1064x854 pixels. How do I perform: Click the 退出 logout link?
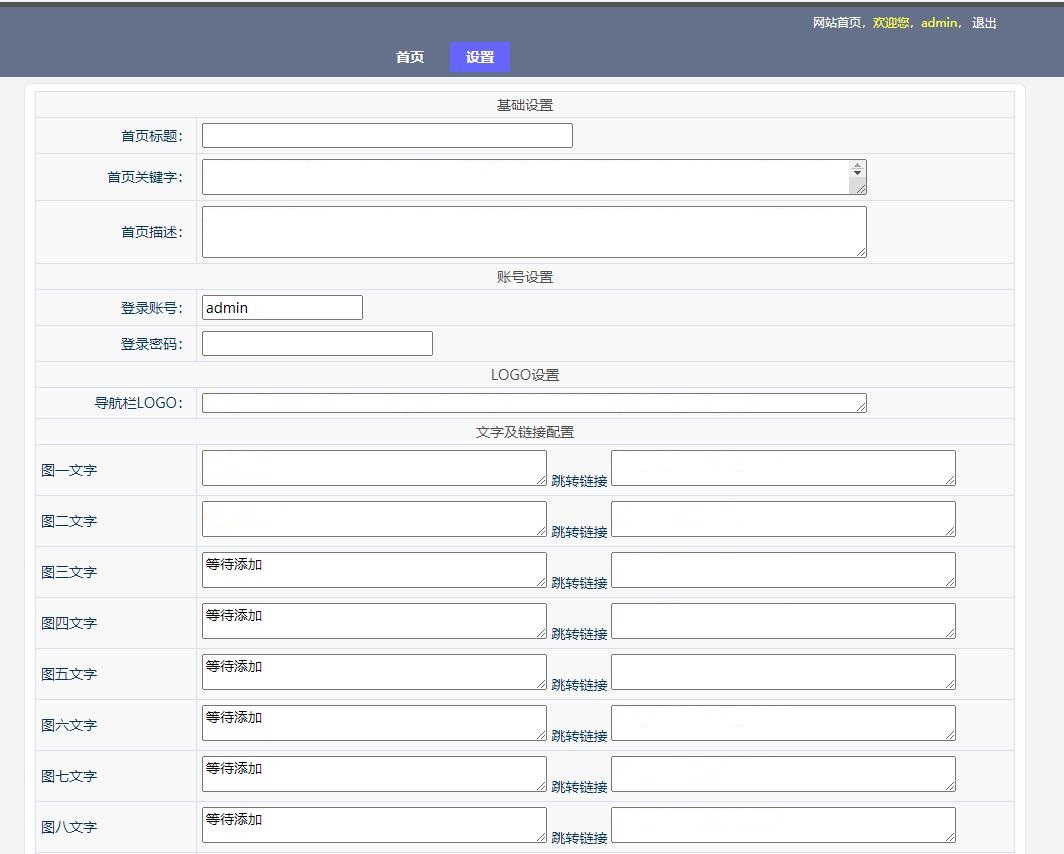click(x=984, y=23)
